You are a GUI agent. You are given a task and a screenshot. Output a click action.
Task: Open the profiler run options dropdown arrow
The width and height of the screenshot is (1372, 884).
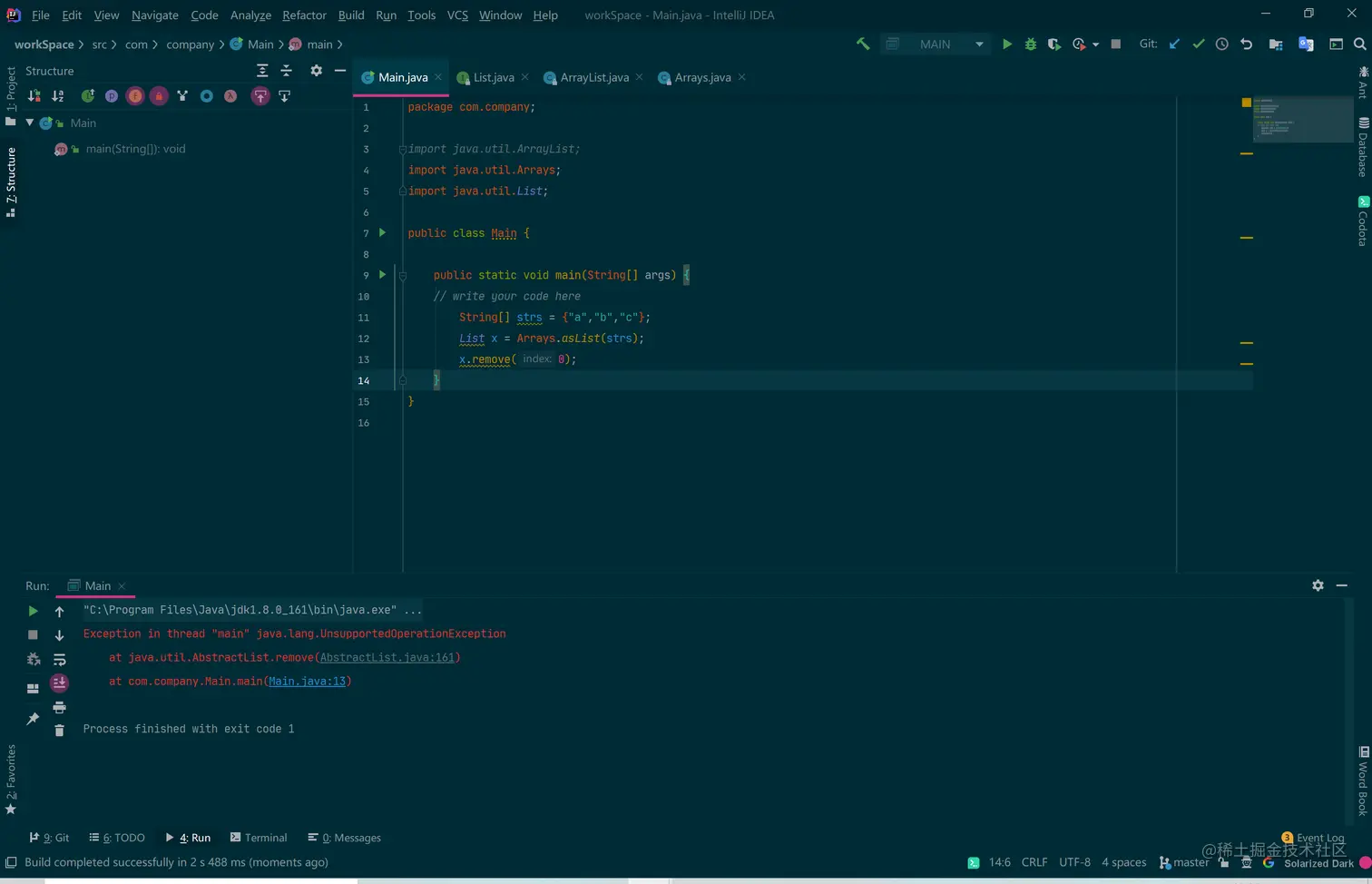point(1096,44)
